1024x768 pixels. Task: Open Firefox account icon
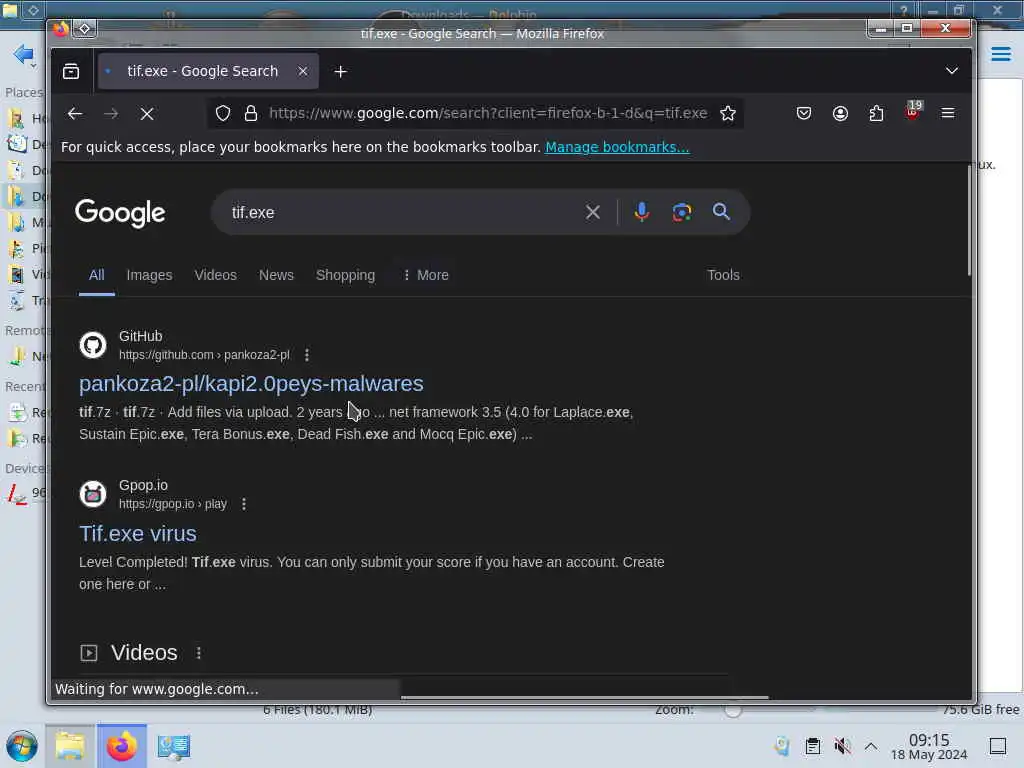coord(840,114)
